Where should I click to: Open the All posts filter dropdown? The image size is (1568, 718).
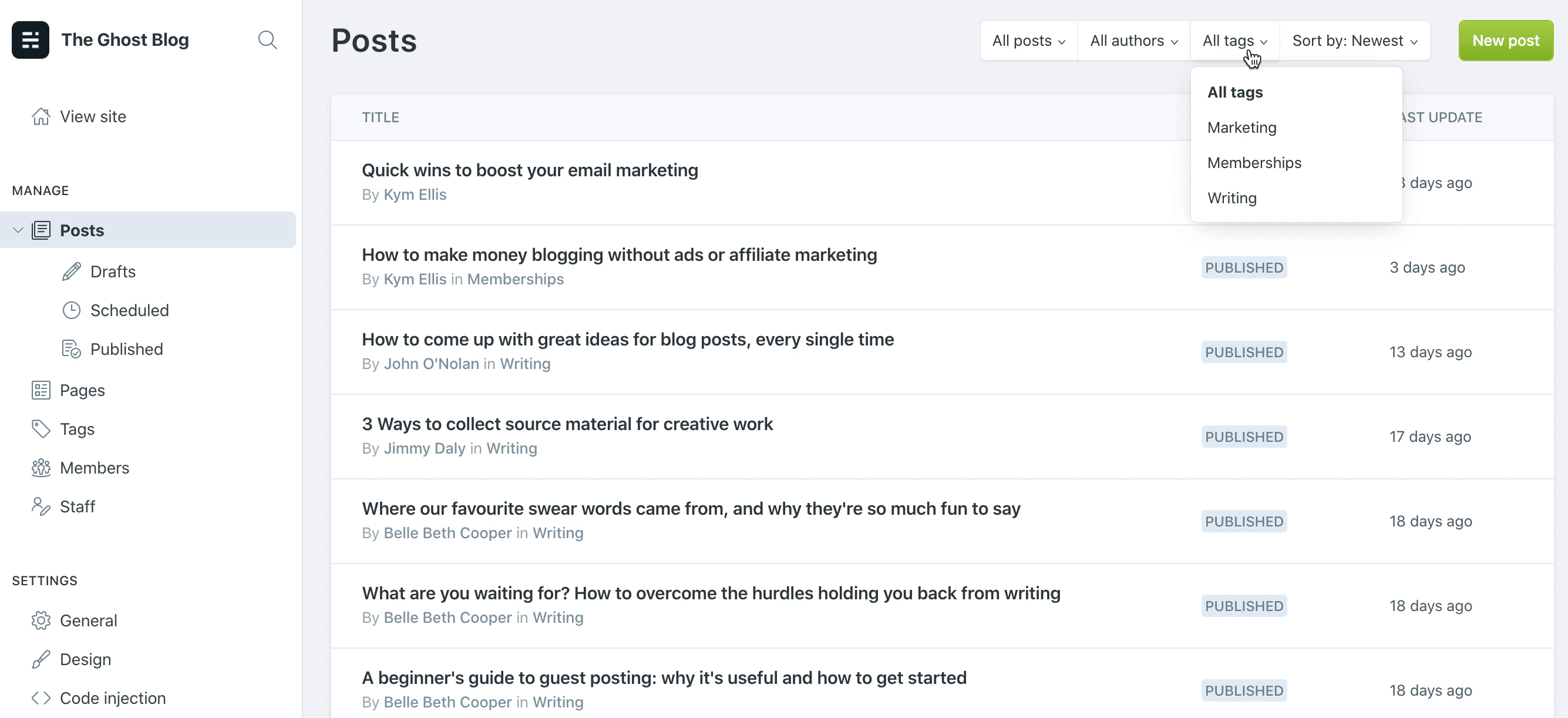1028,41
